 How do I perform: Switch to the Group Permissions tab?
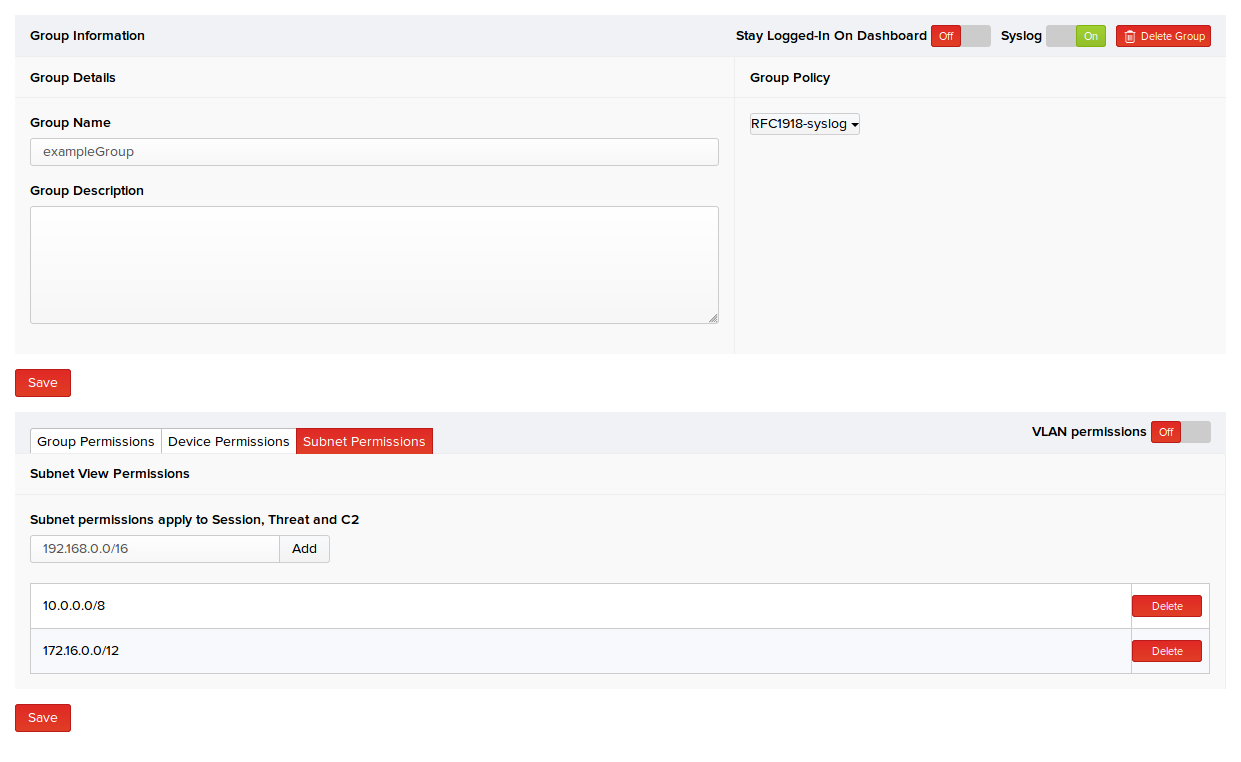click(96, 441)
